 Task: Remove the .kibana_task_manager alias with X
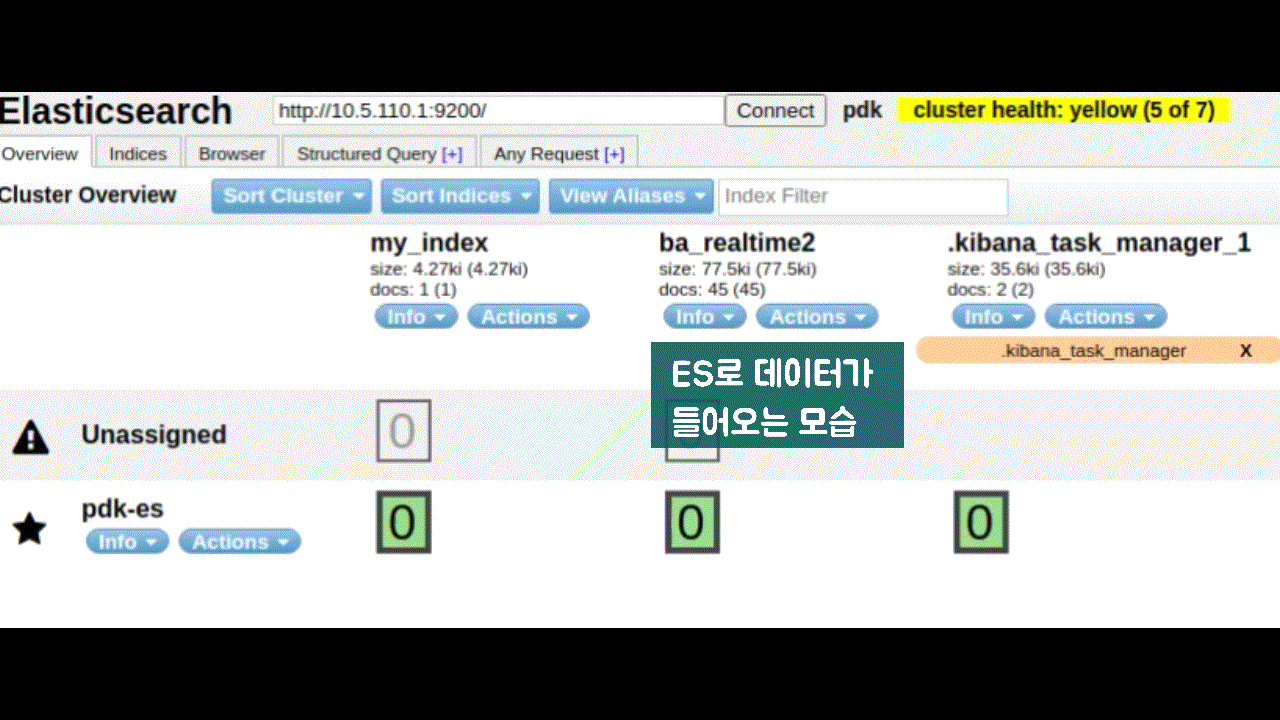pyautogui.click(x=1246, y=351)
